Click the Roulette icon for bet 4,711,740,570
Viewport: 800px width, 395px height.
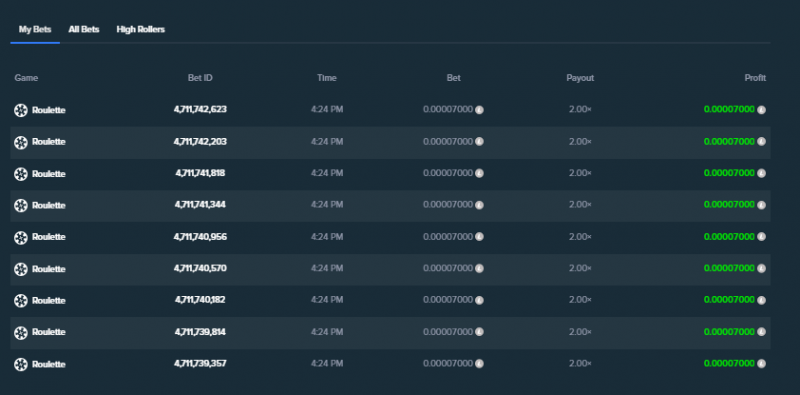coord(21,269)
